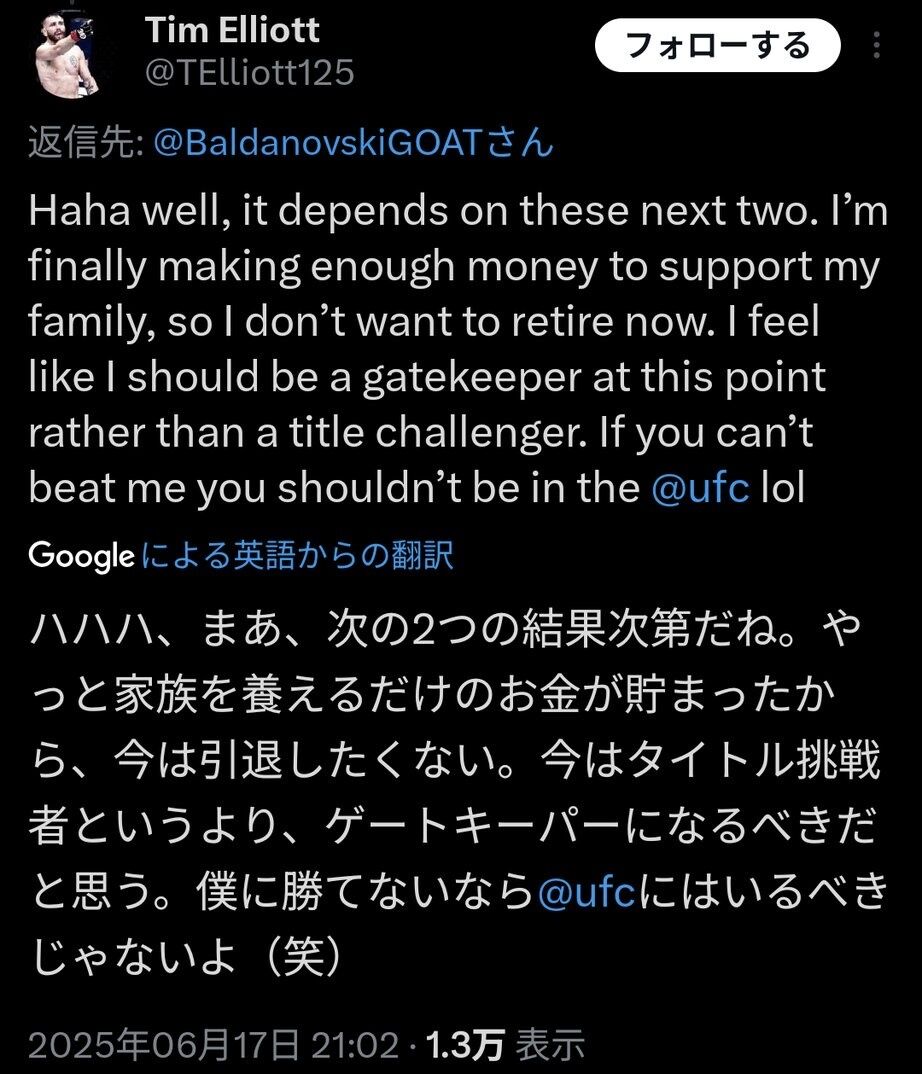Open the Tim Elliott display name

coord(233,30)
